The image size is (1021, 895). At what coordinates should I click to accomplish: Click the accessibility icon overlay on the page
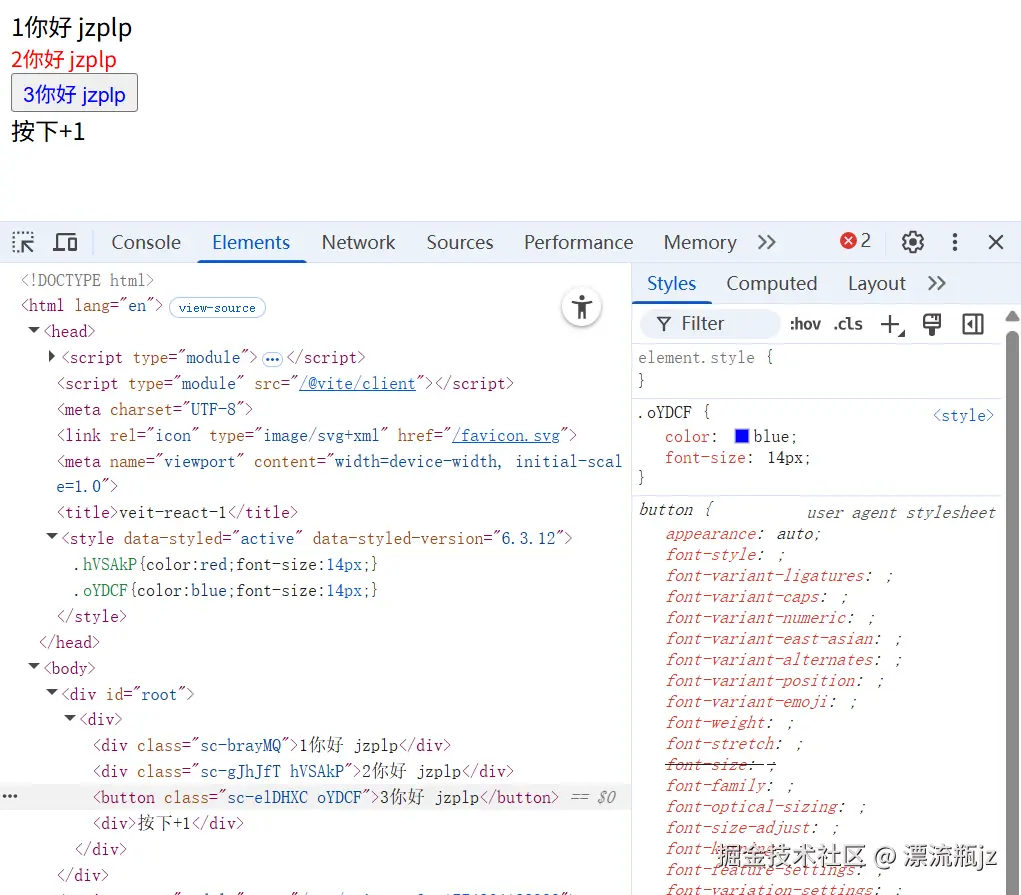click(x=582, y=308)
